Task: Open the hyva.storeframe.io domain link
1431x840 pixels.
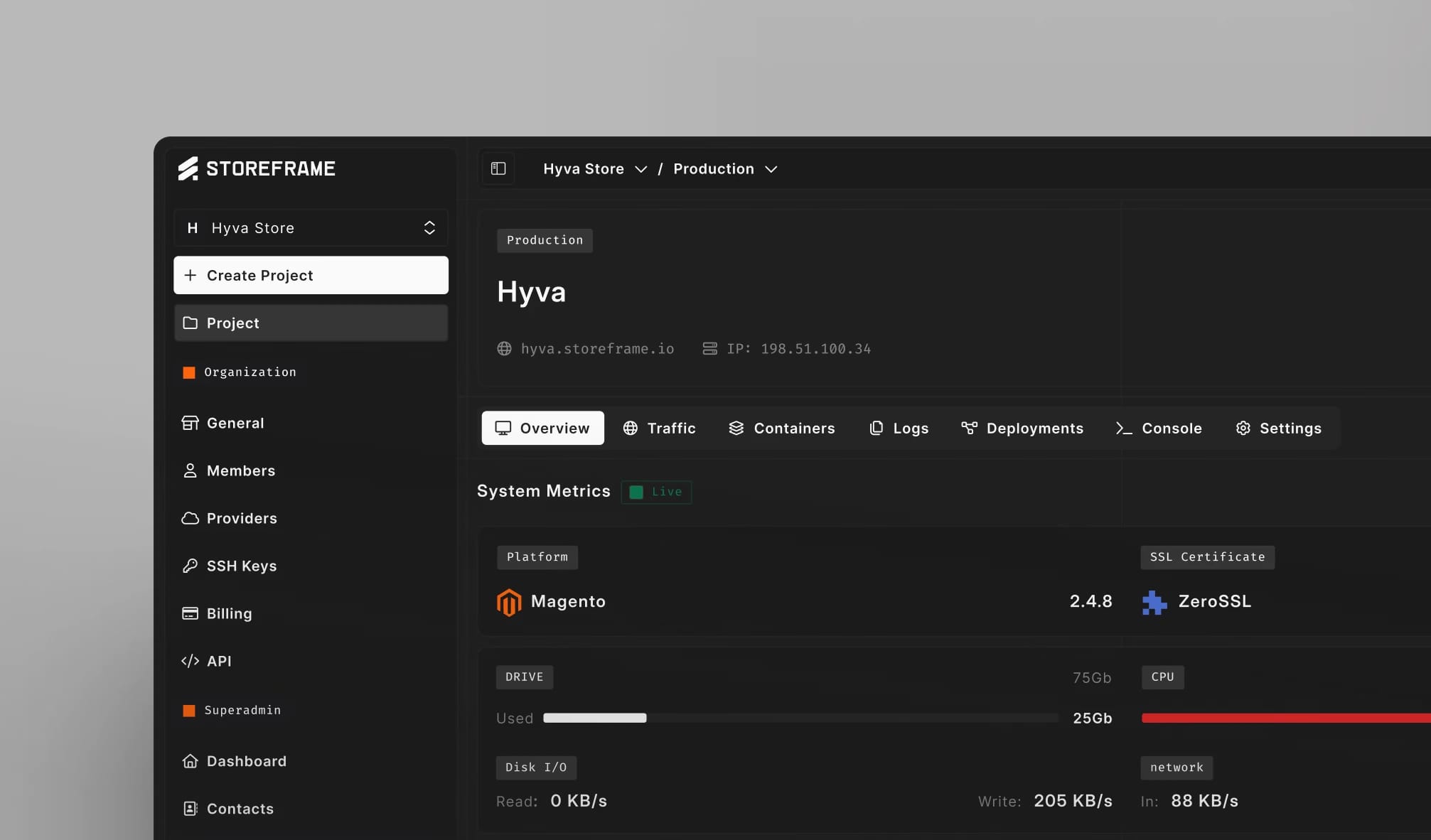Action: (x=597, y=349)
